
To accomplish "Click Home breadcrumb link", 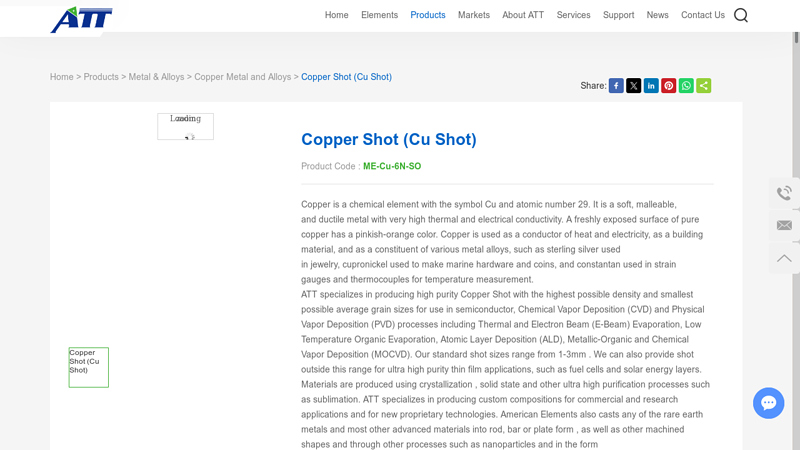I will [x=62, y=77].
